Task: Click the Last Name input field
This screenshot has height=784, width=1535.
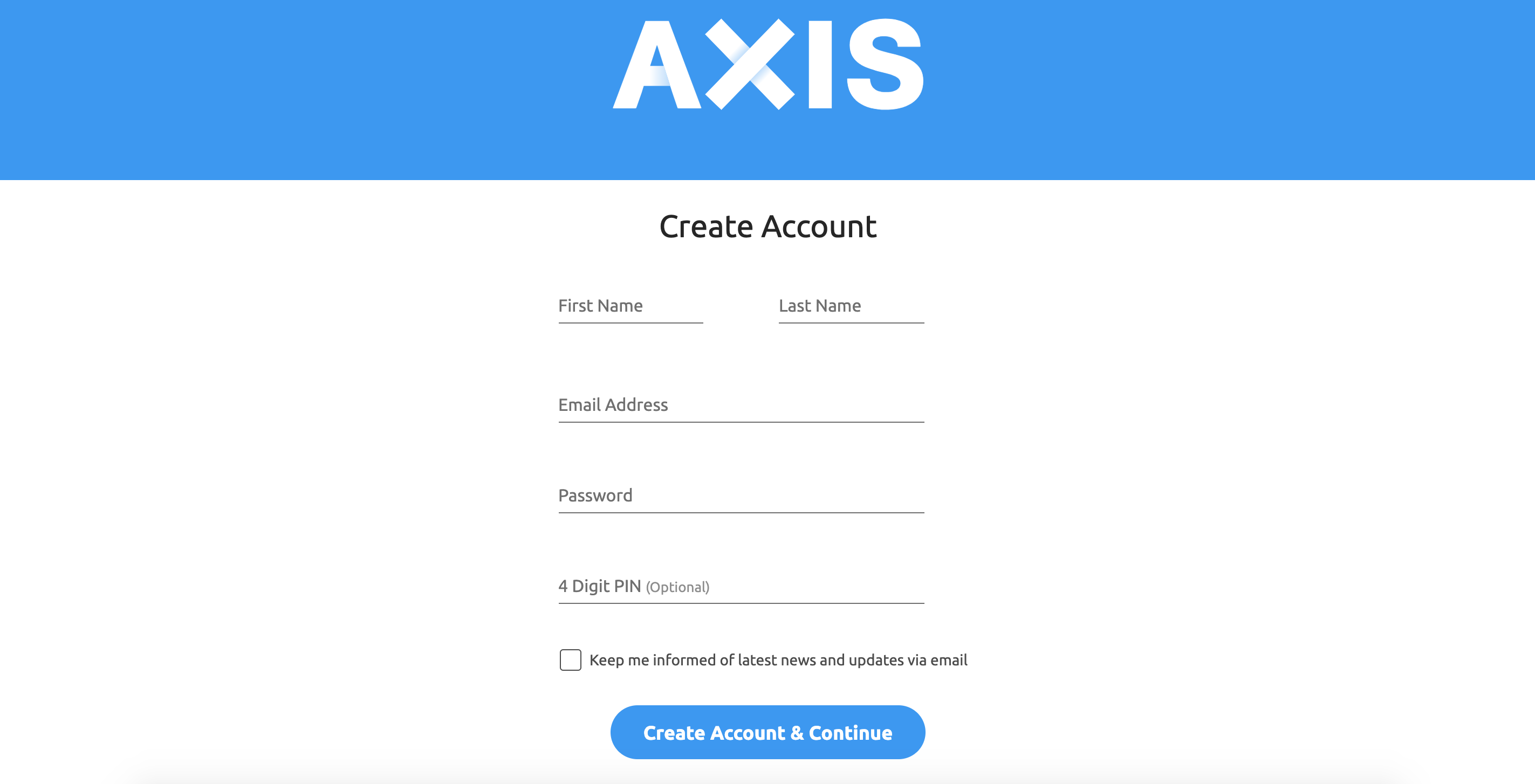Action: click(850, 305)
